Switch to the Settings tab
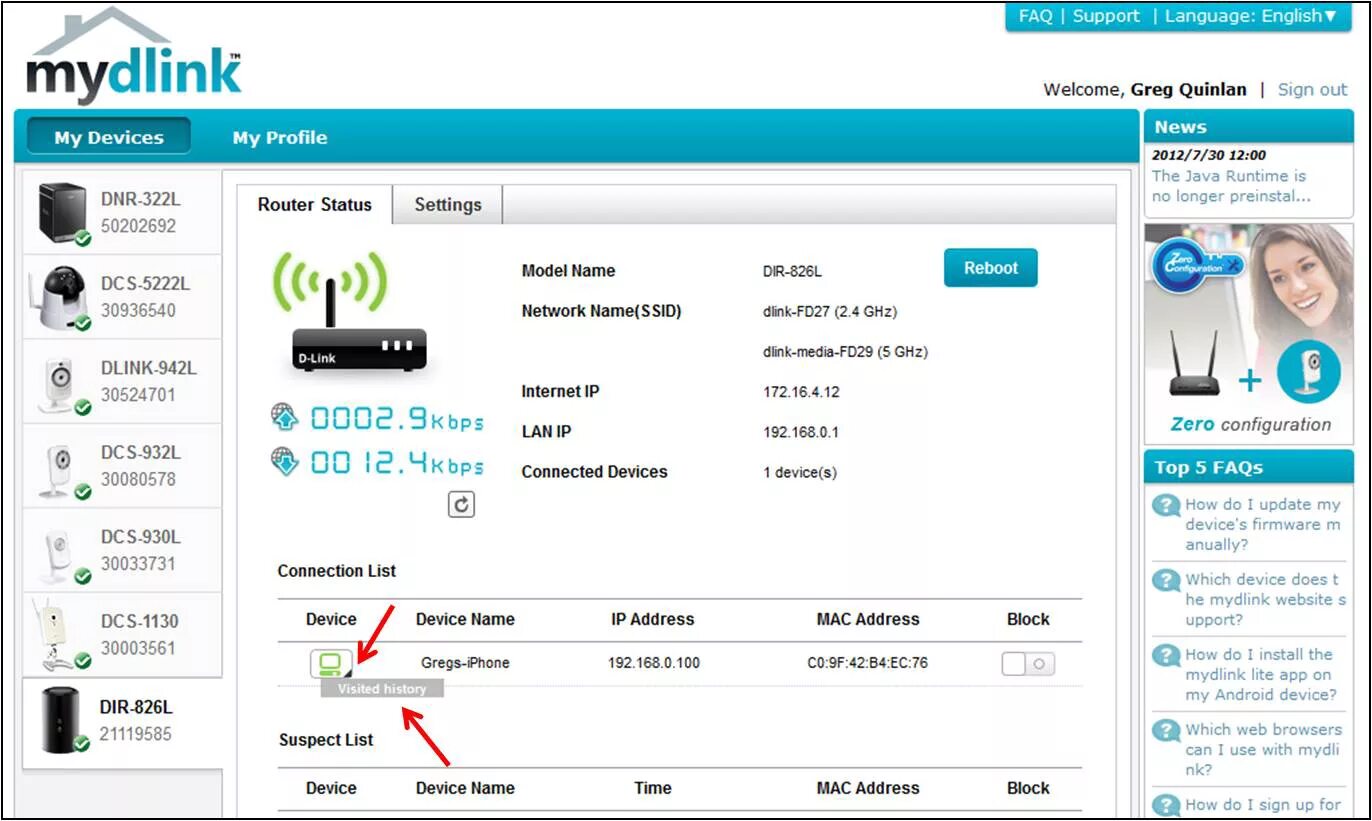 click(x=447, y=204)
